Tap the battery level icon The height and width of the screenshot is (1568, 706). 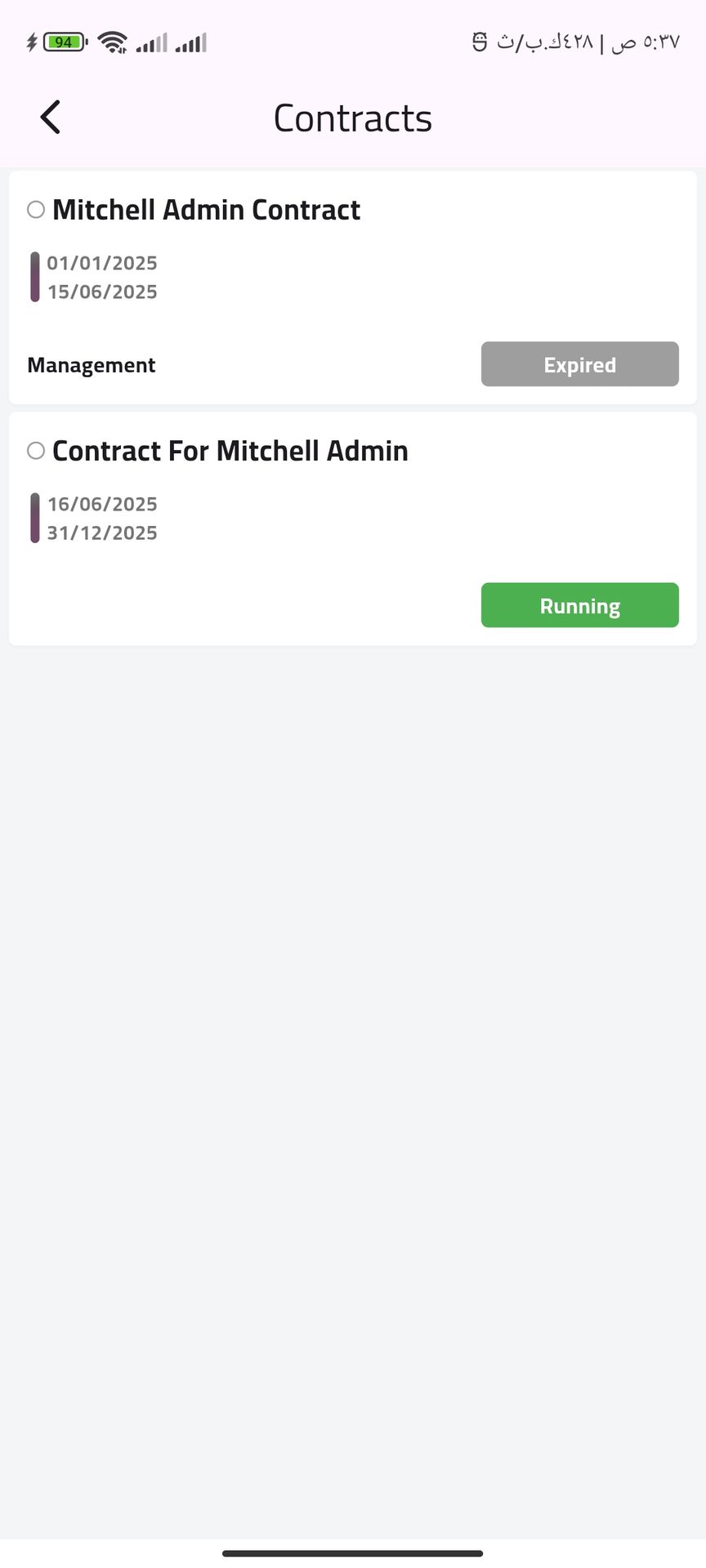[65, 42]
